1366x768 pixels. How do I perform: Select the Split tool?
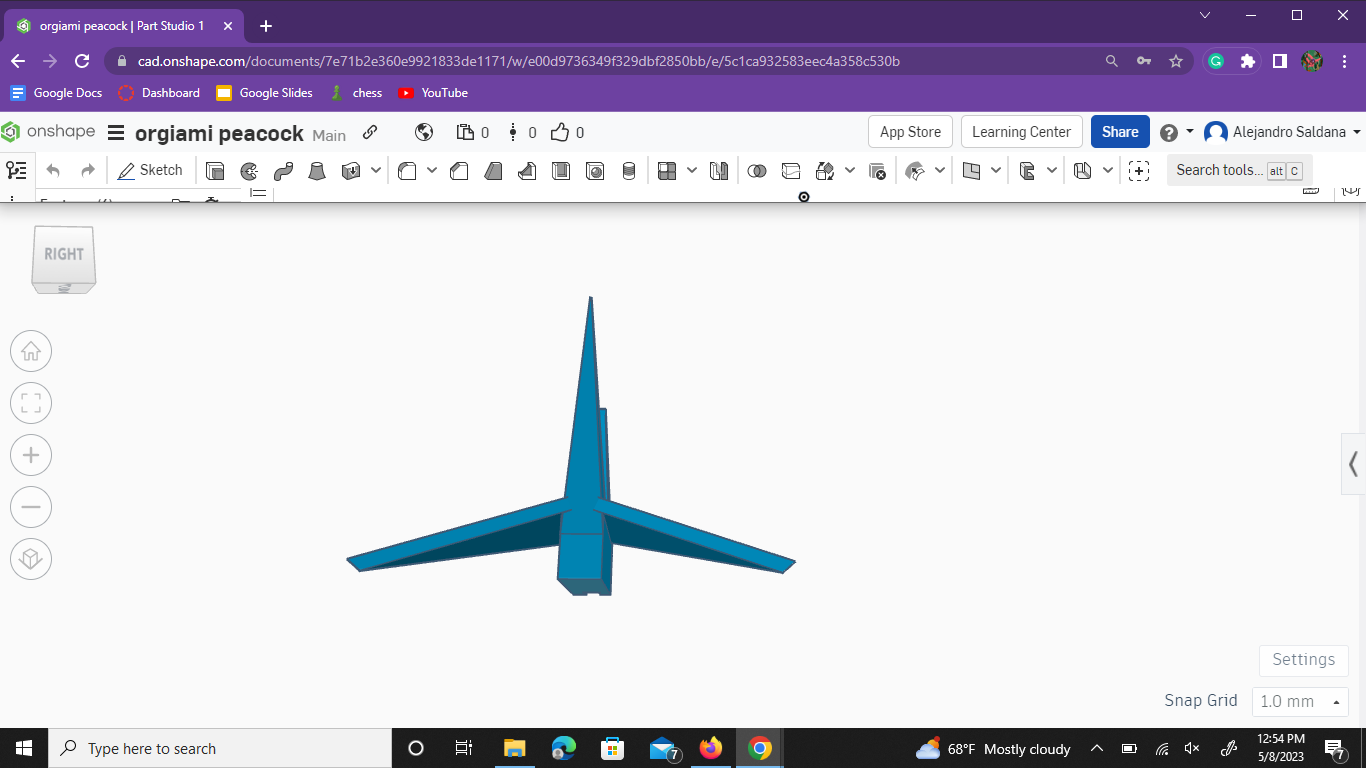(x=791, y=171)
